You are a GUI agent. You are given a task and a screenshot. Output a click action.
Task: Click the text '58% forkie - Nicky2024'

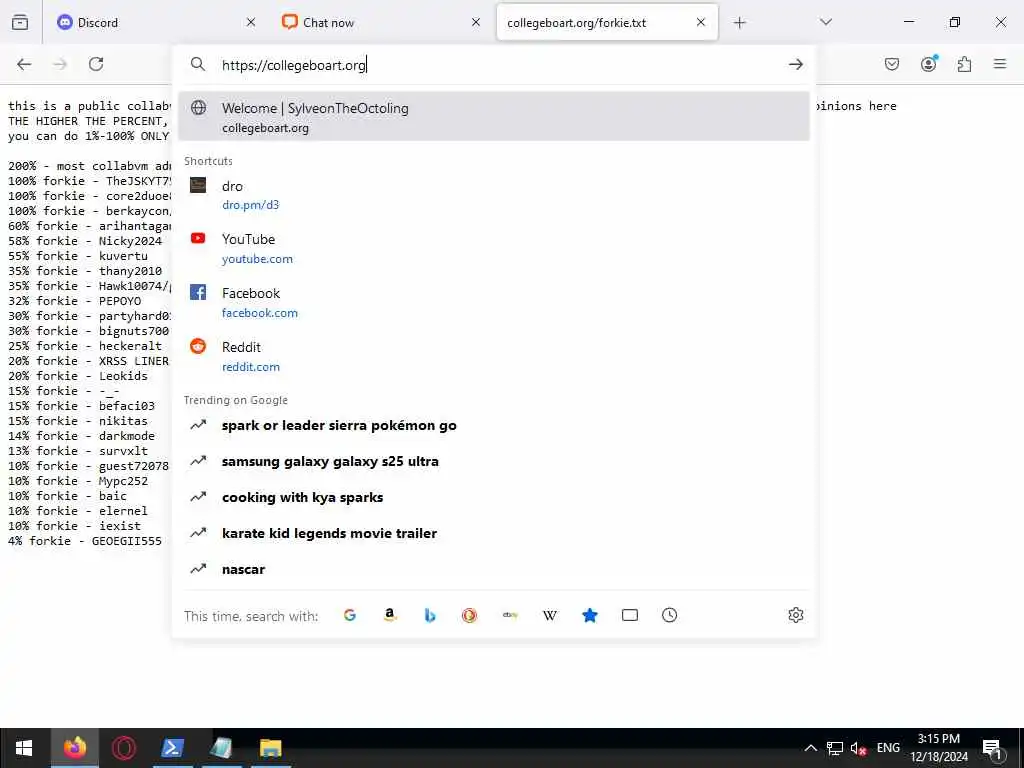(85, 241)
